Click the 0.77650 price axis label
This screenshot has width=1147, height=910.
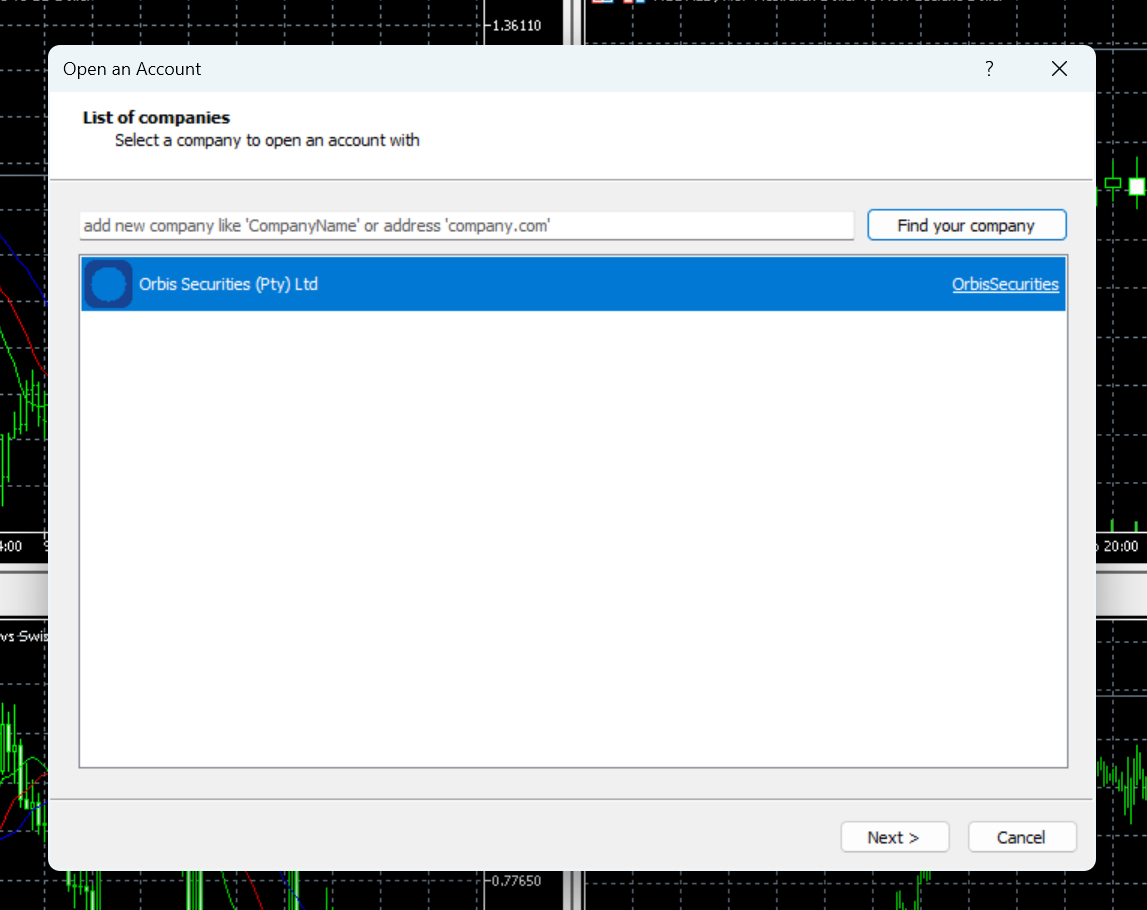tap(516, 881)
